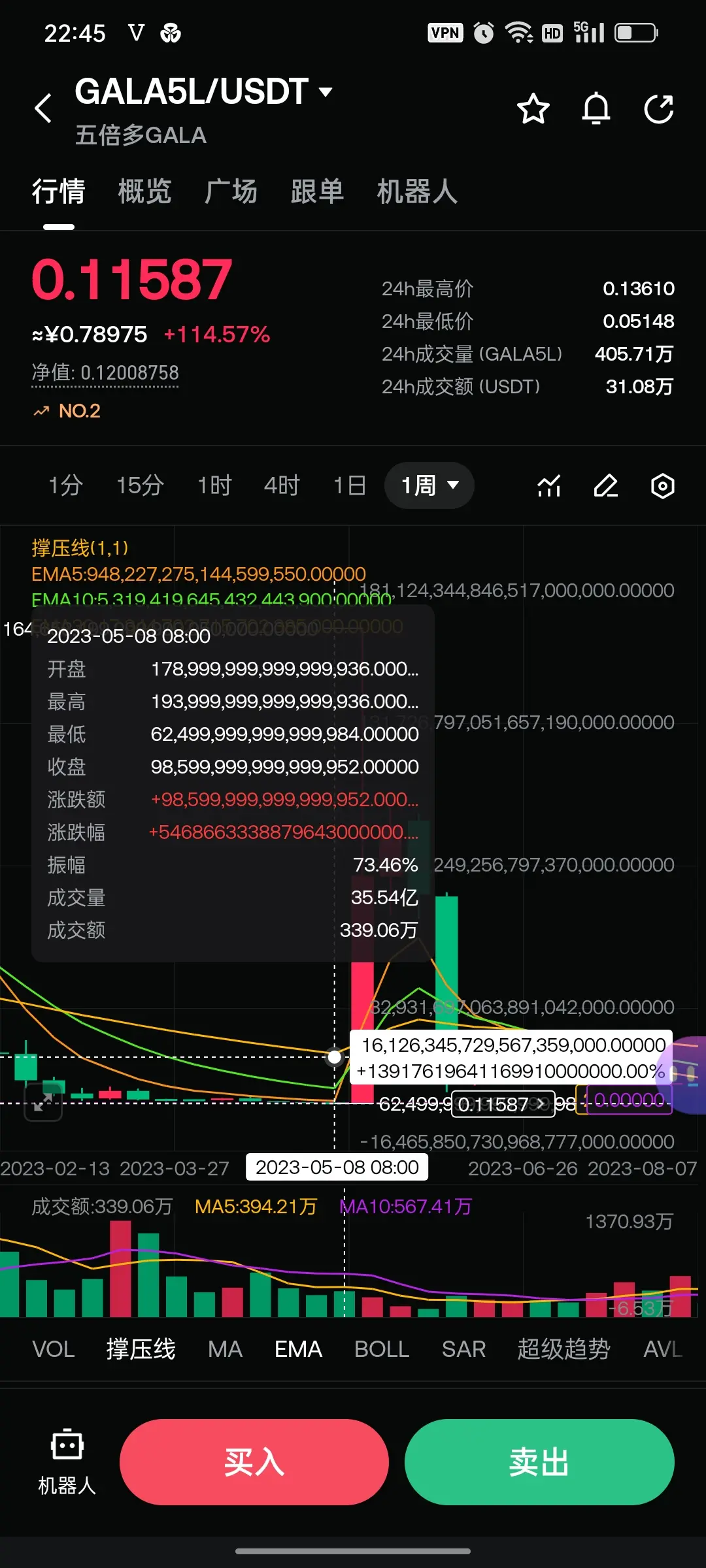Select 1分 chart interval
The image size is (706, 1568).
65,485
